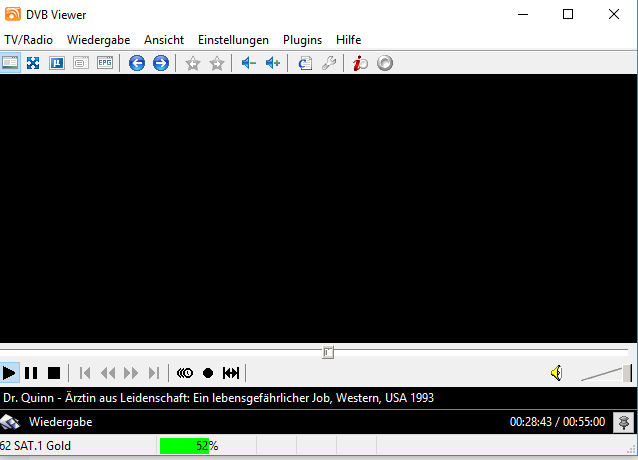Screen dimensions: 638x460
Task: Expand the Einstellungen menu
Action: (x=233, y=39)
